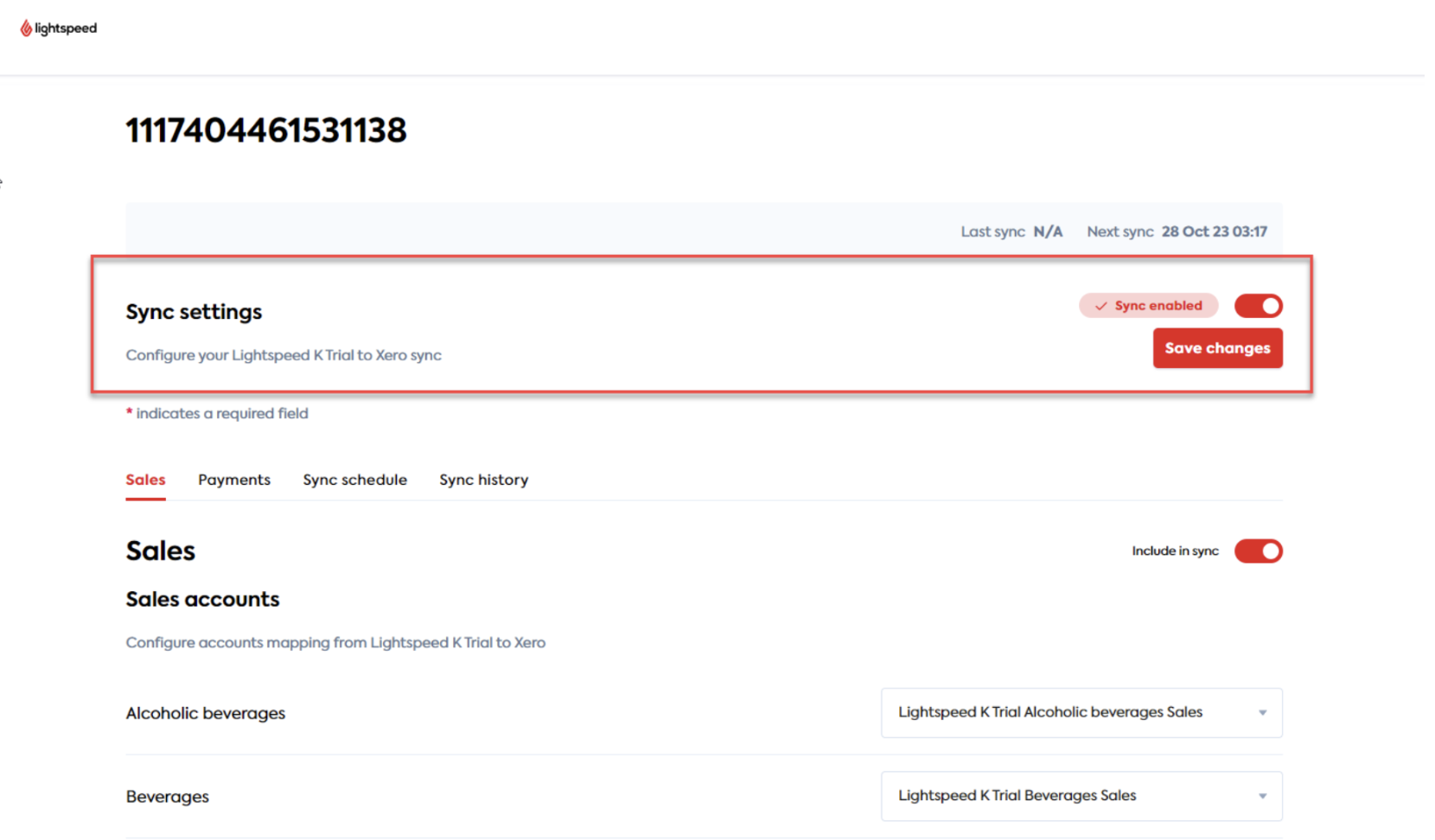View the Sync history tab

pos(483,480)
